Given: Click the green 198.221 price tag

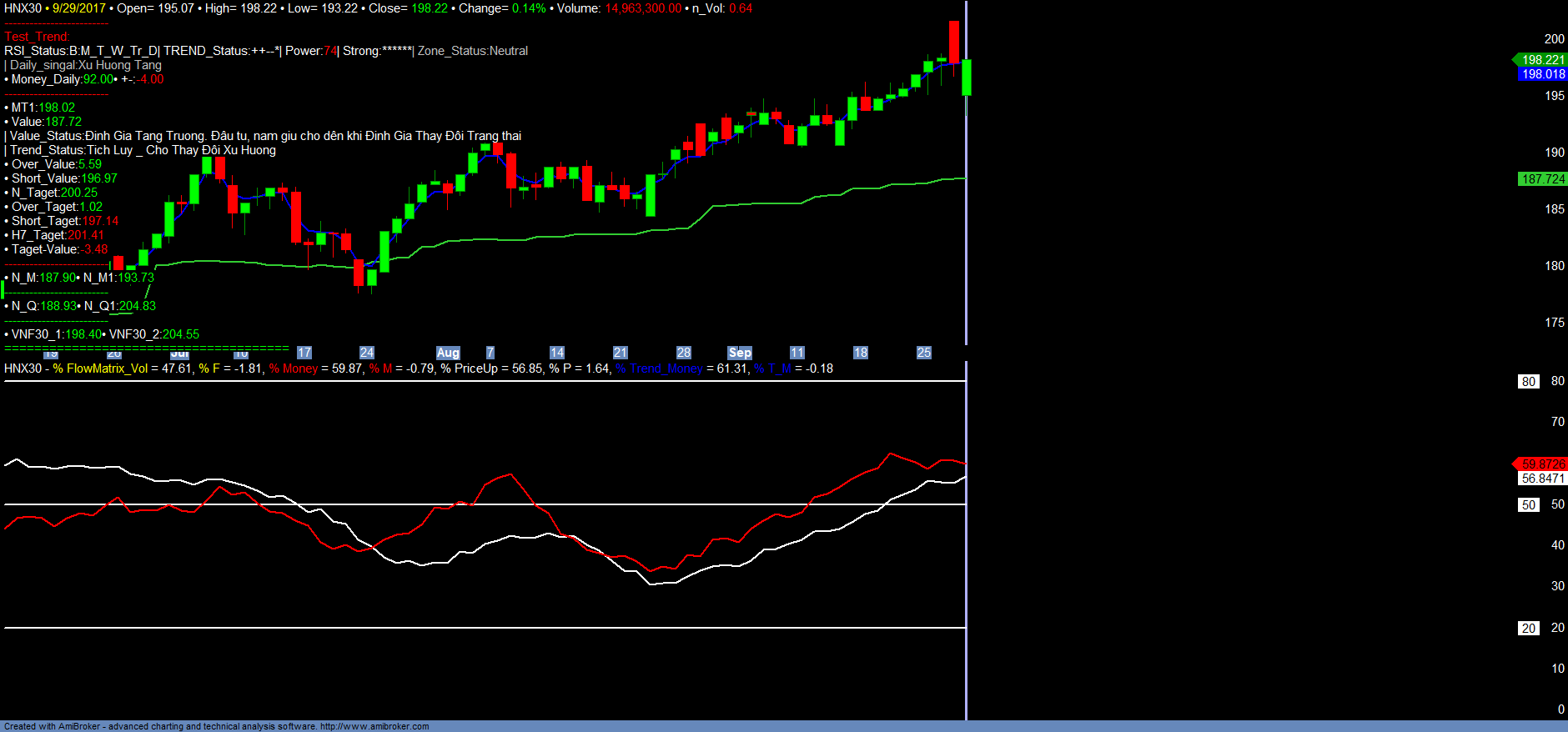Looking at the screenshot, I should pyautogui.click(x=1542, y=60).
